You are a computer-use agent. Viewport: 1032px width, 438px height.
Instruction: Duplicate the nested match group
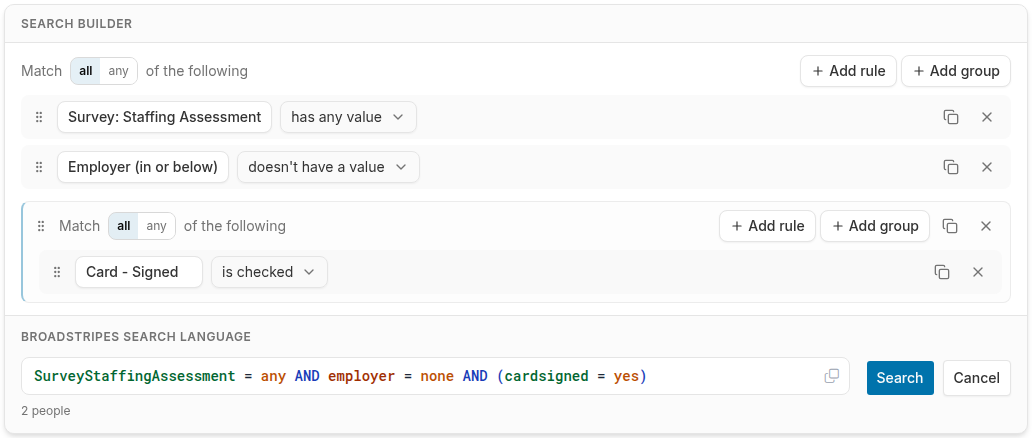click(x=950, y=226)
